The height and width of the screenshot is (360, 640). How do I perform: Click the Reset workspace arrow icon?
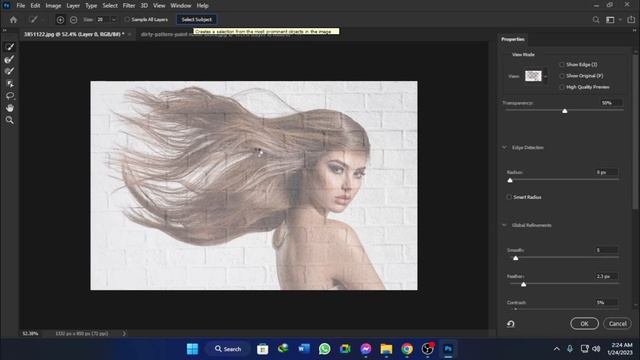[511, 324]
